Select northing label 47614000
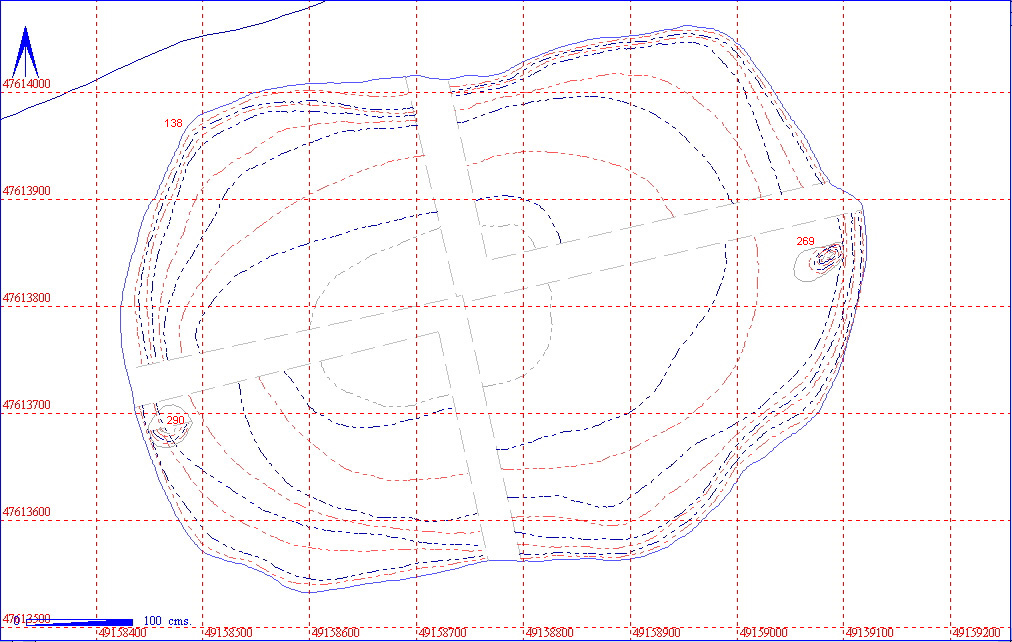The width and height of the screenshot is (1012, 642). point(26,84)
